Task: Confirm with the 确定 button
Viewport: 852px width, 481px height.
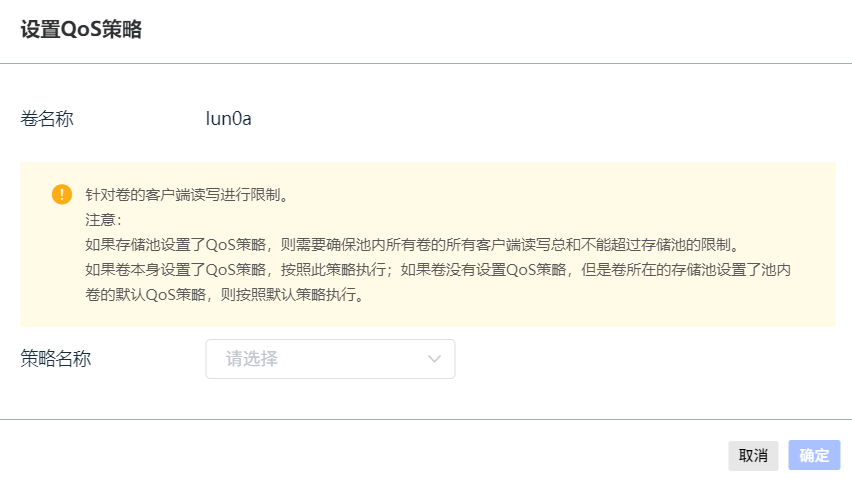Action: coord(814,455)
